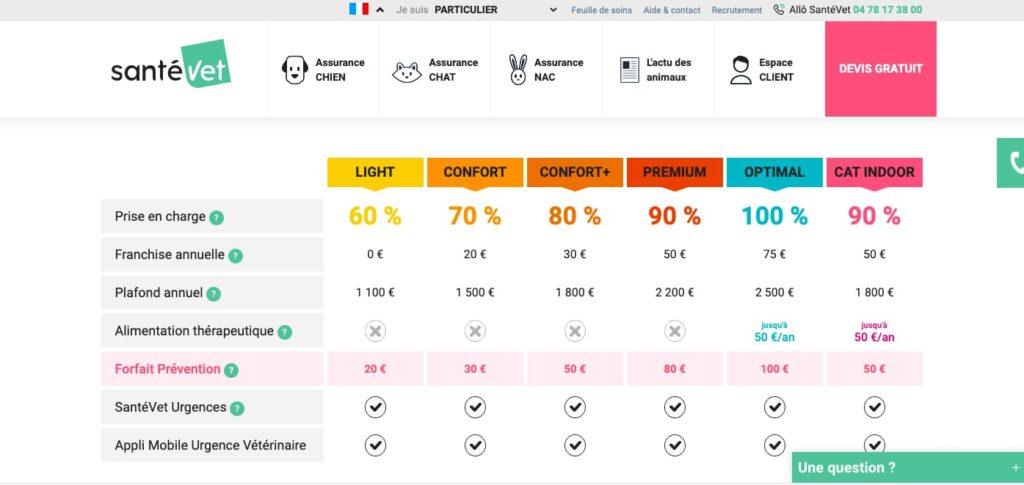Click the CONFORT+ SantéVet Urgences checkmark
Viewport: 1024px width, 485px height.
[575, 407]
